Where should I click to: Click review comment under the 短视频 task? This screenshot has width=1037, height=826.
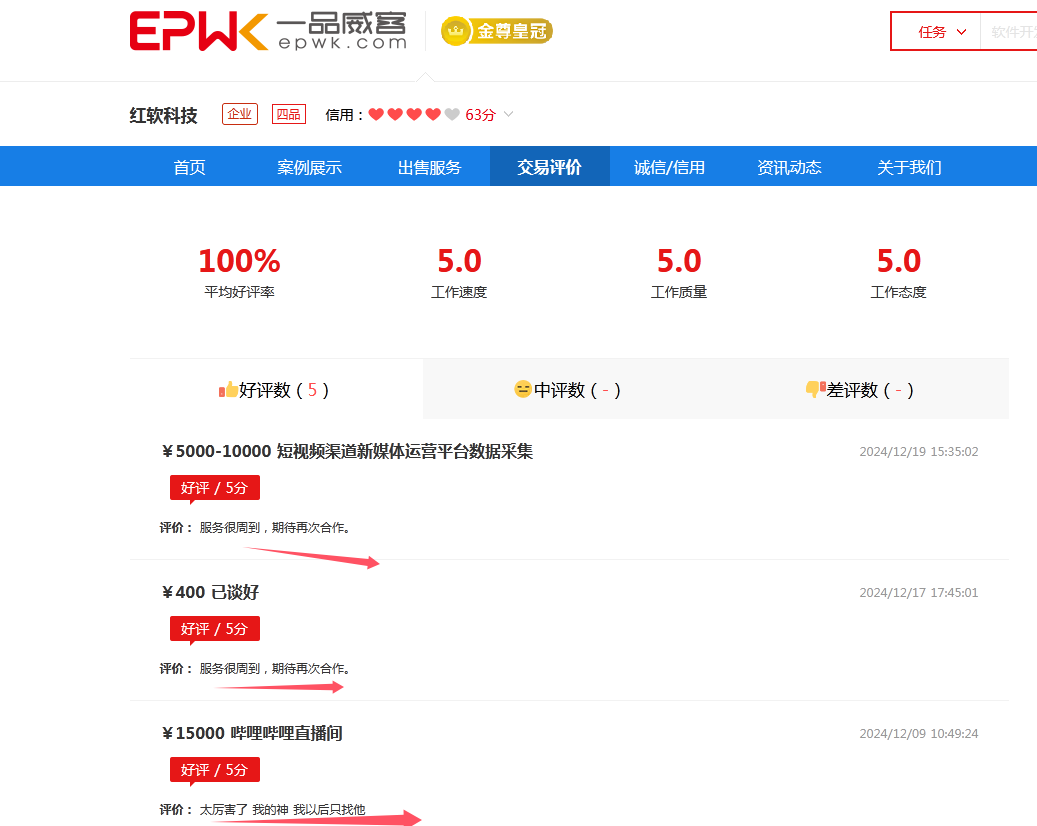click(x=274, y=527)
